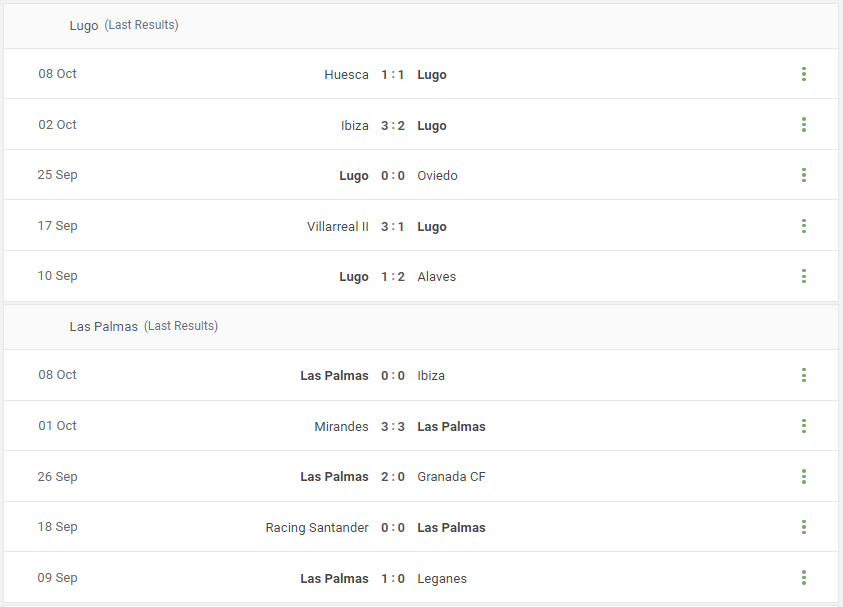This screenshot has width=843, height=607.
Task: Open Racing Santander team link
Action: [x=317, y=527]
